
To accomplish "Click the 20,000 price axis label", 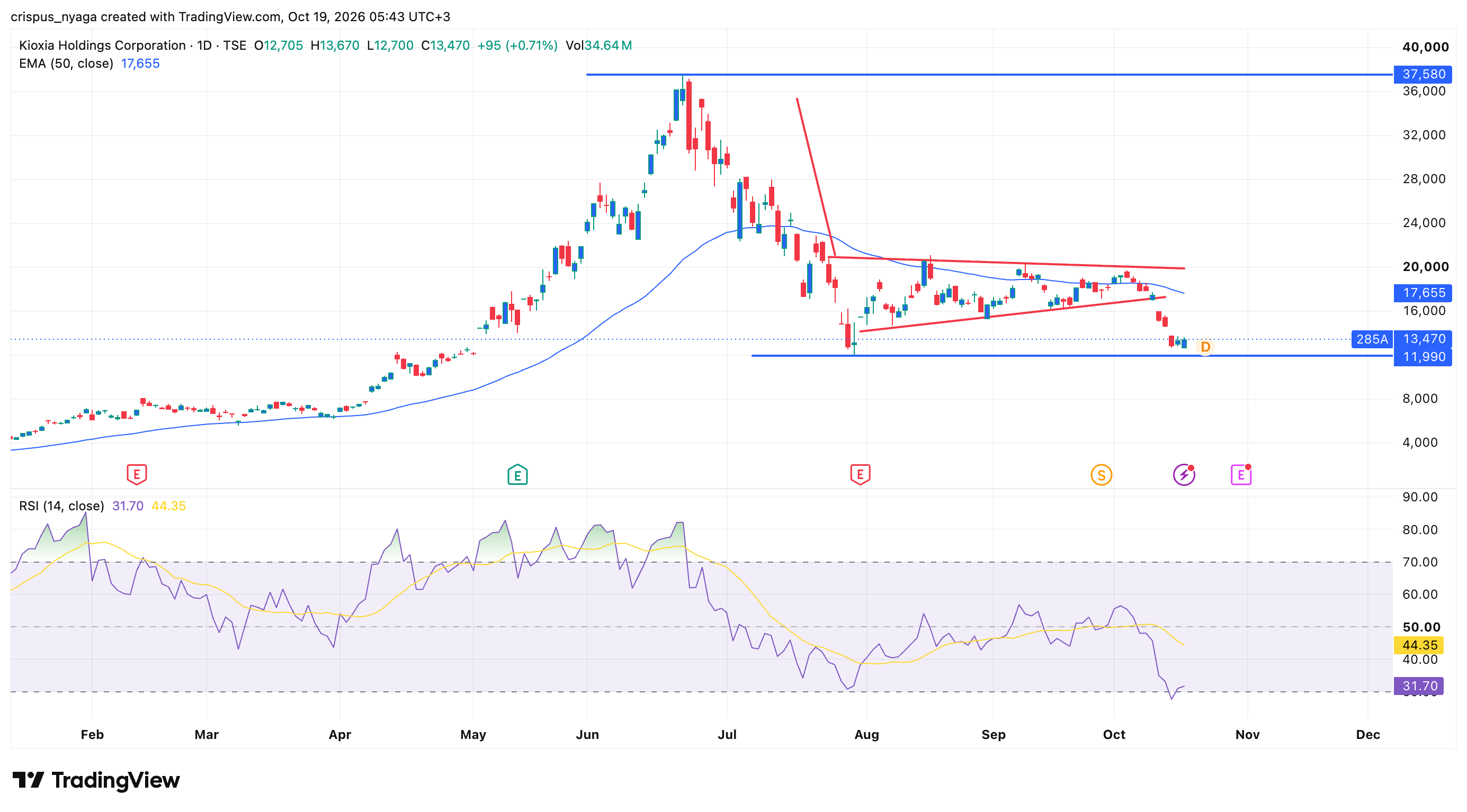I will pyautogui.click(x=1426, y=266).
